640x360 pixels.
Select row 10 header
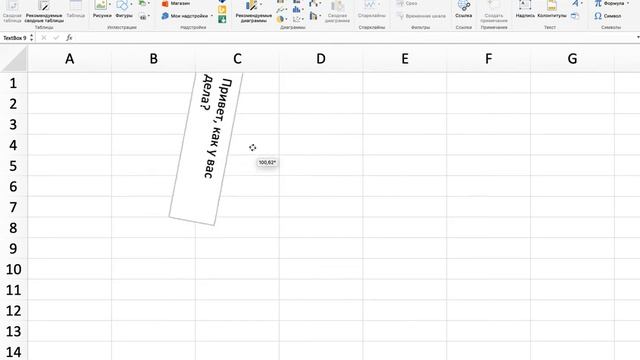13,269
